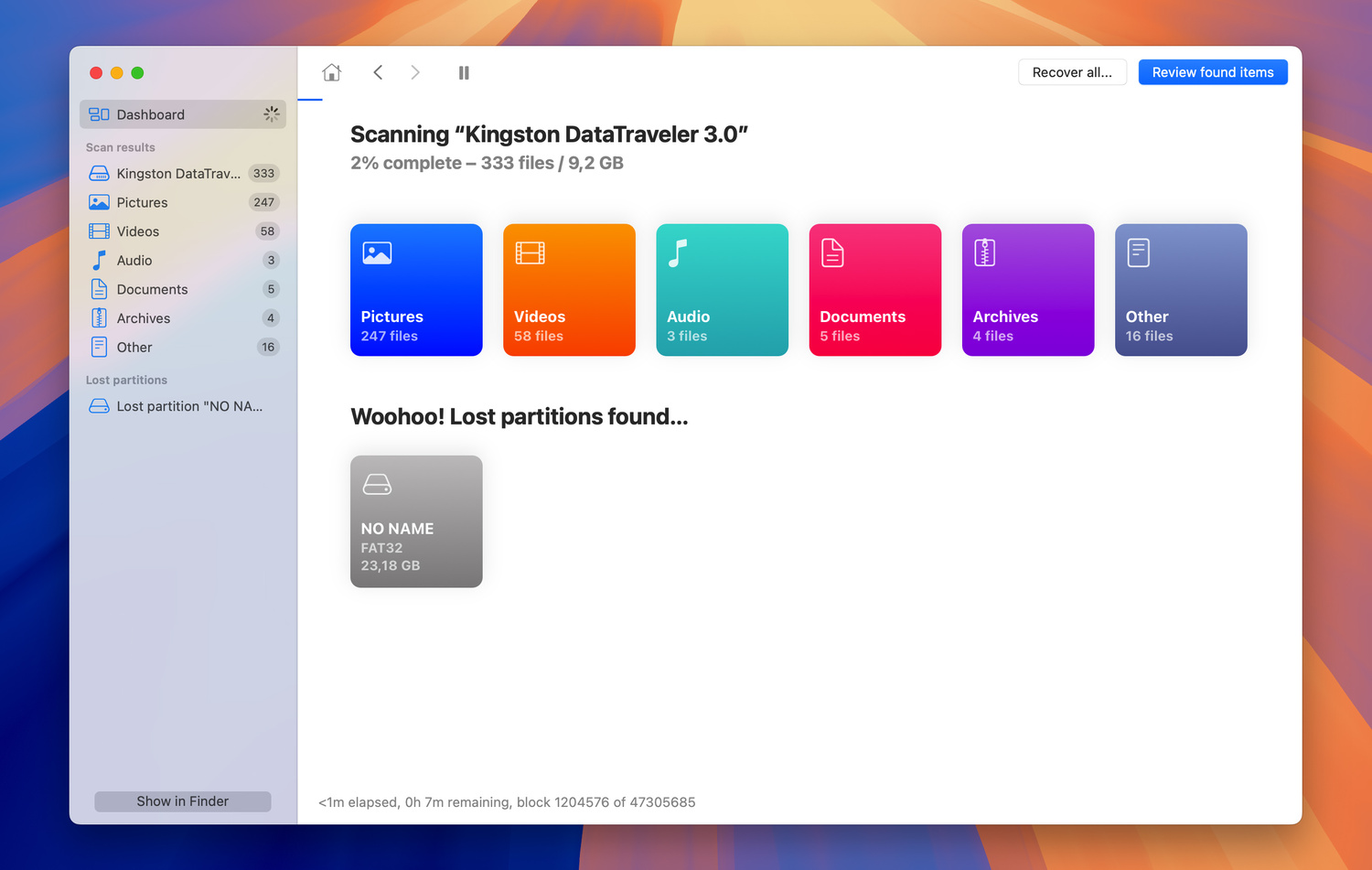This screenshot has height=870, width=1372.
Task: Click the 58 badge next to Videos
Action: [267, 231]
